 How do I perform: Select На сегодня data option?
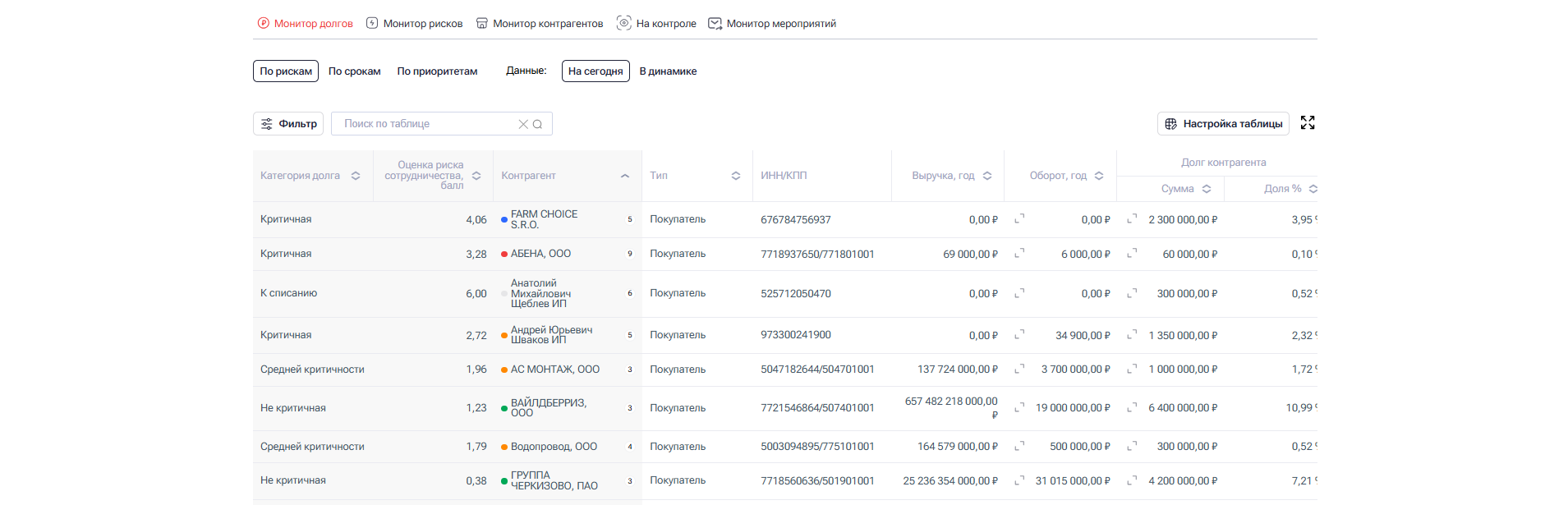click(x=595, y=71)
